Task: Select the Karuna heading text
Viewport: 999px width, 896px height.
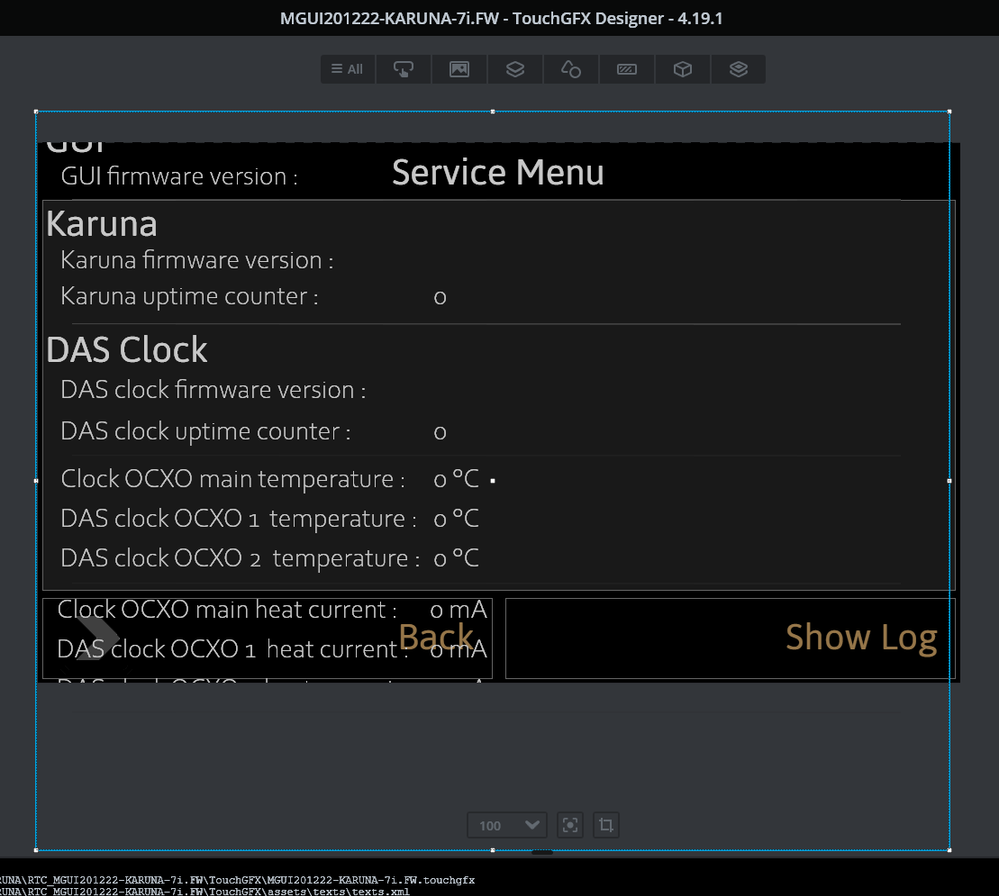Action: (101, 224)
